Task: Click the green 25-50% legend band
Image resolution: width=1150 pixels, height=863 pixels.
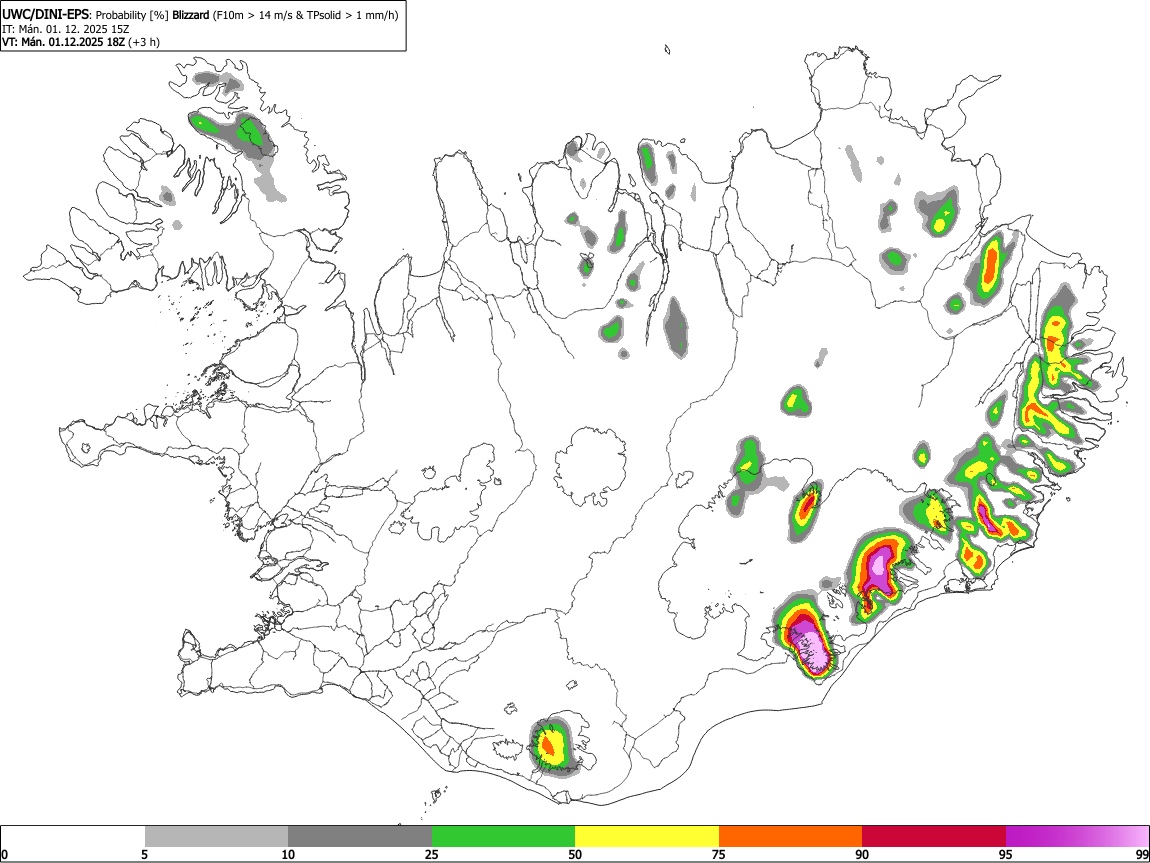Action: point(503,837)
